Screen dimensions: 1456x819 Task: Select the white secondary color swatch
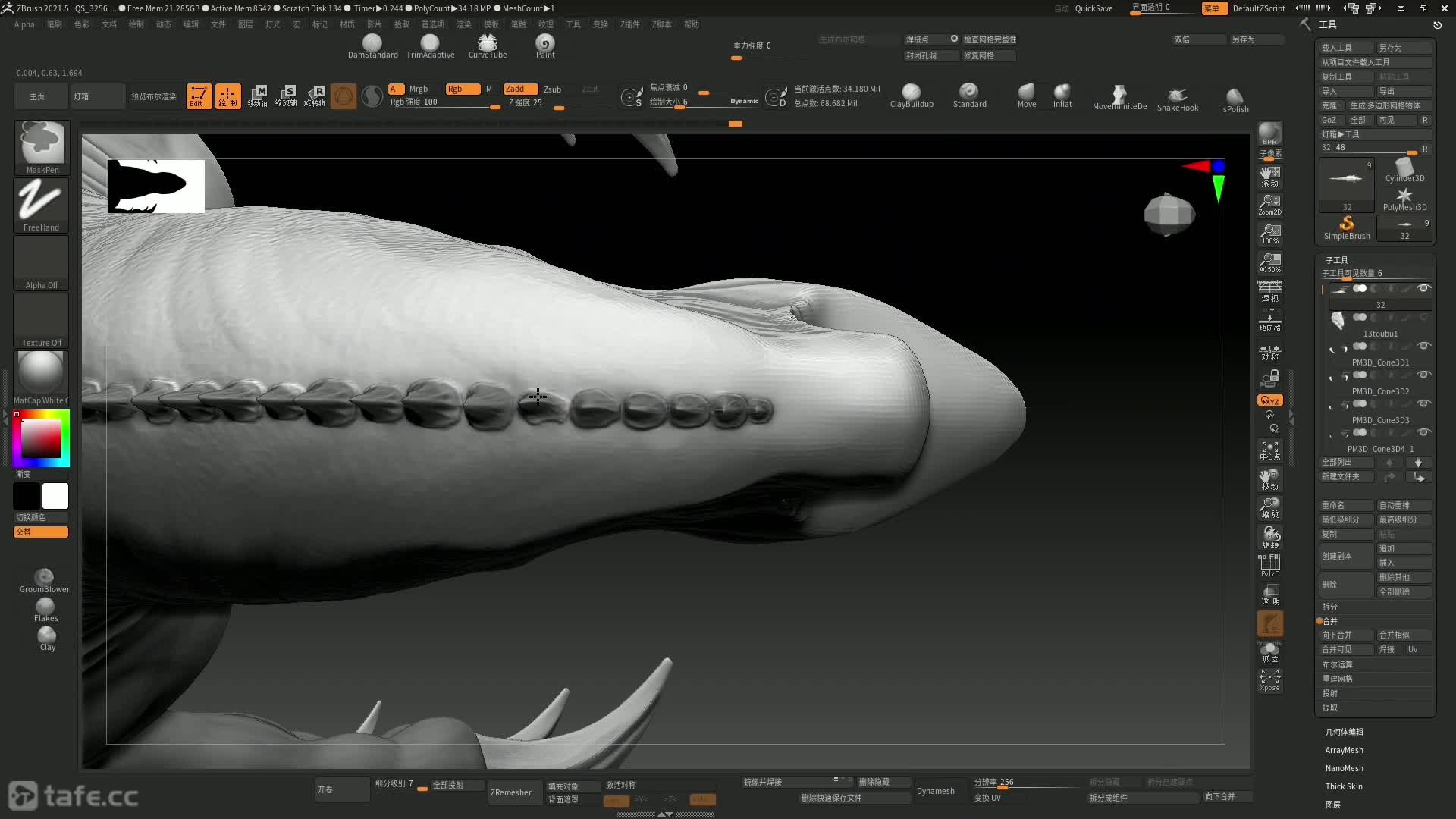[55, 496]
